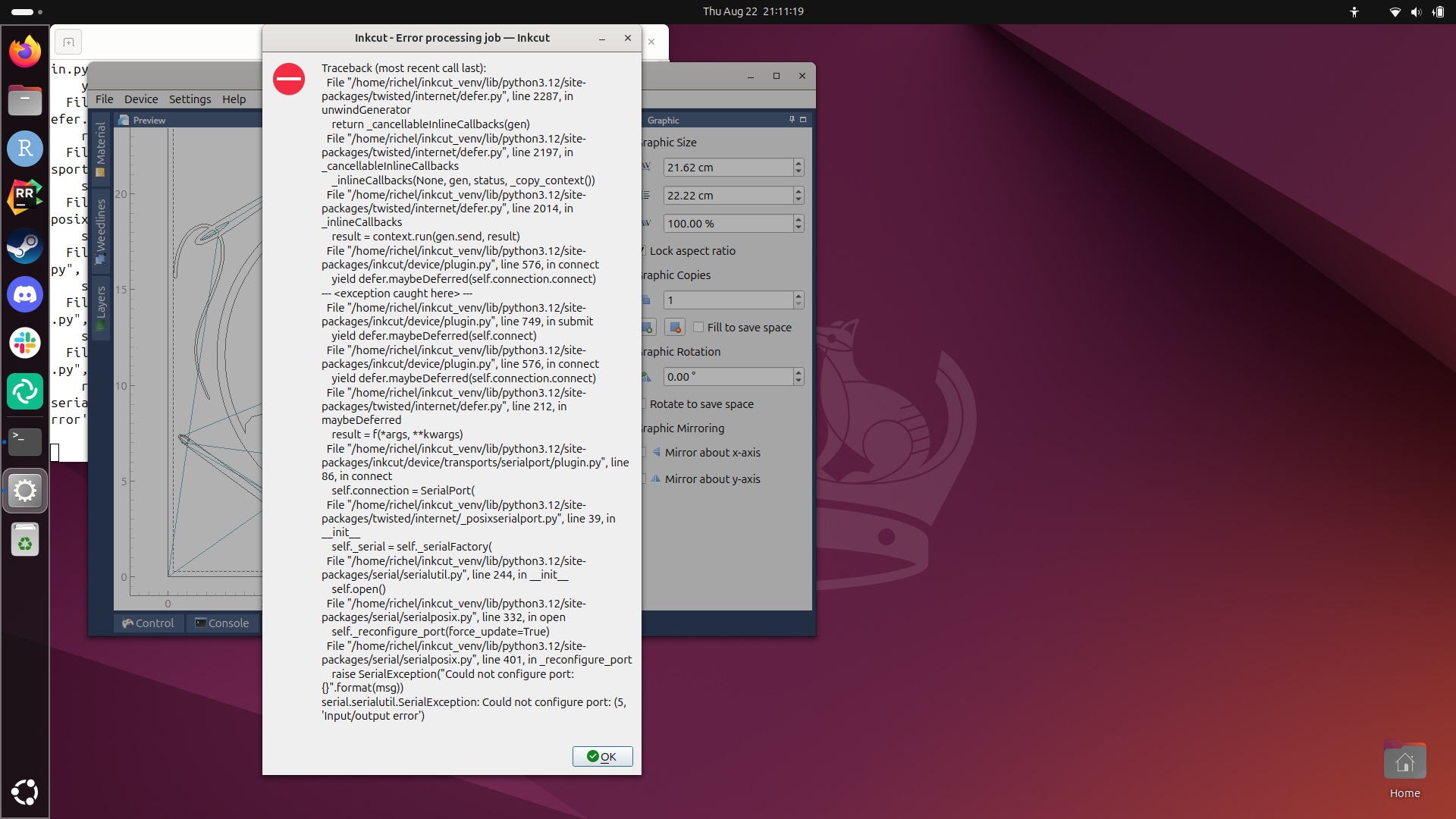Open the Settings menu

(190, 99)
